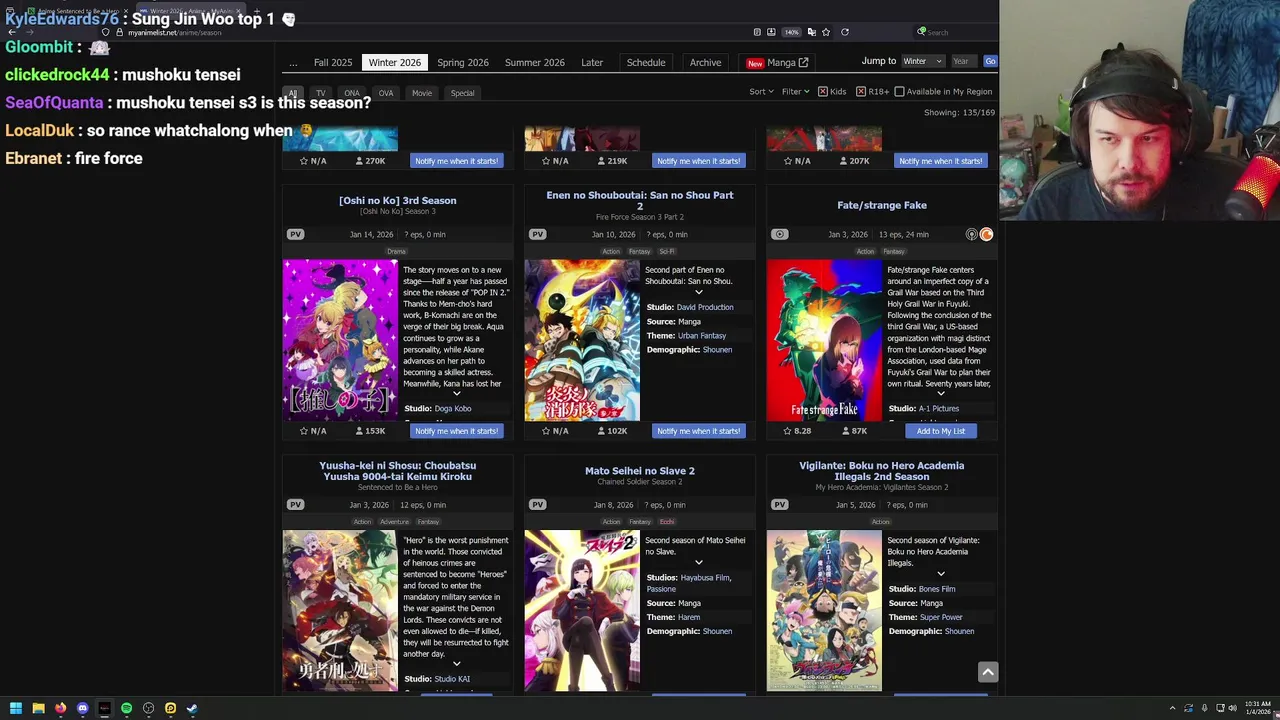Bookmark this page with the star icon
Viewport: 1280px width, 720px height.
825,32
